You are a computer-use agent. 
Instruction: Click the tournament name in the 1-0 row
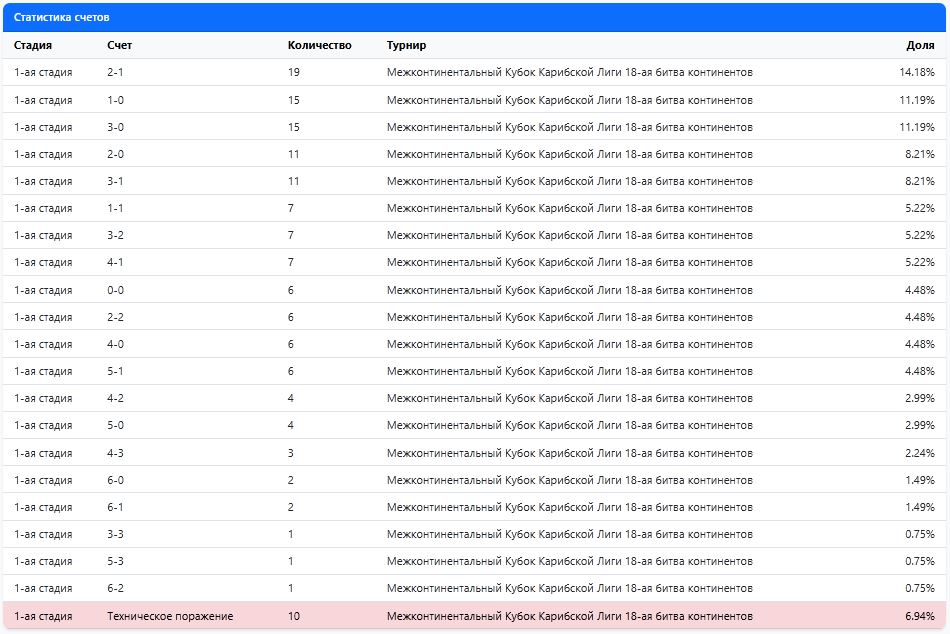click(569, 100)
